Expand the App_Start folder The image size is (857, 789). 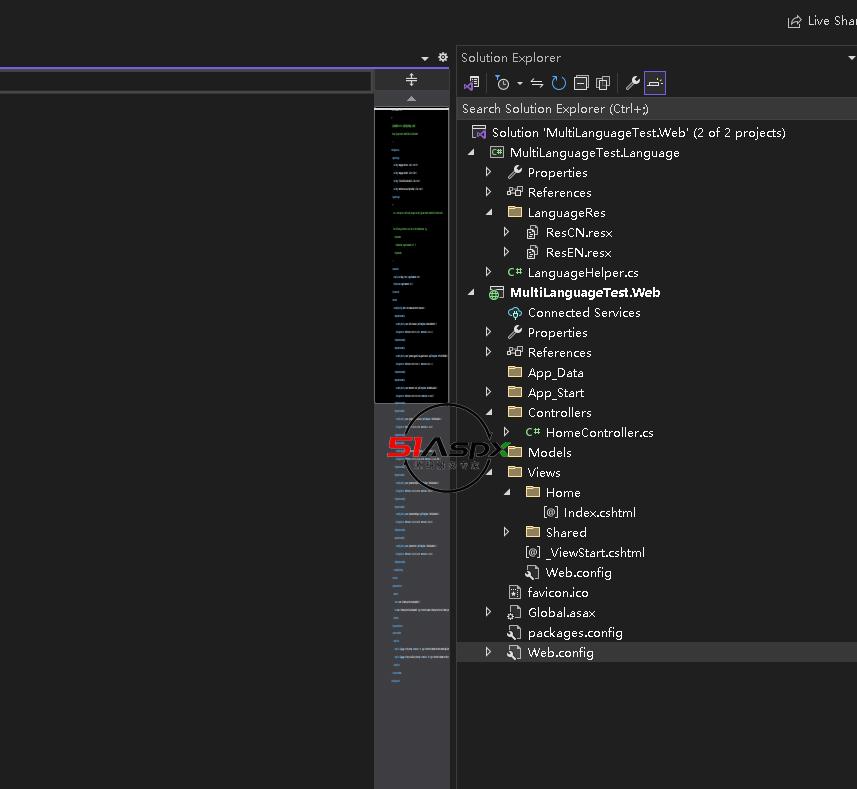[489, 392]
